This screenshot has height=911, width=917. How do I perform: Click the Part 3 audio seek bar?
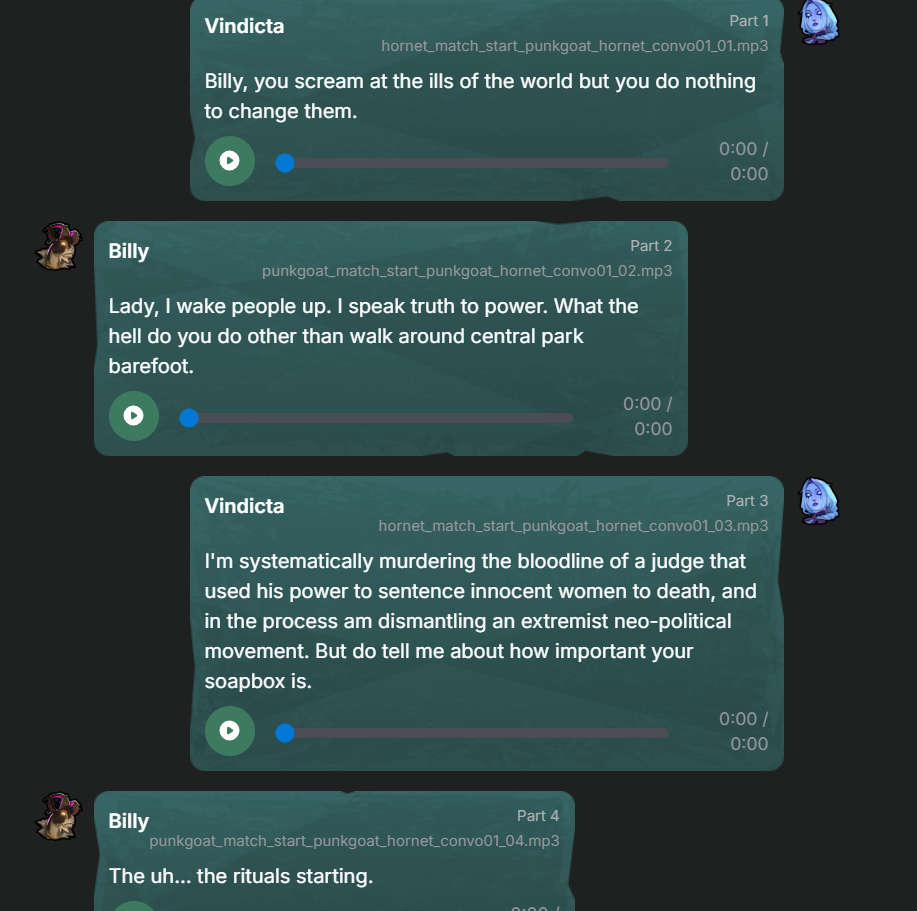(472, 733)
